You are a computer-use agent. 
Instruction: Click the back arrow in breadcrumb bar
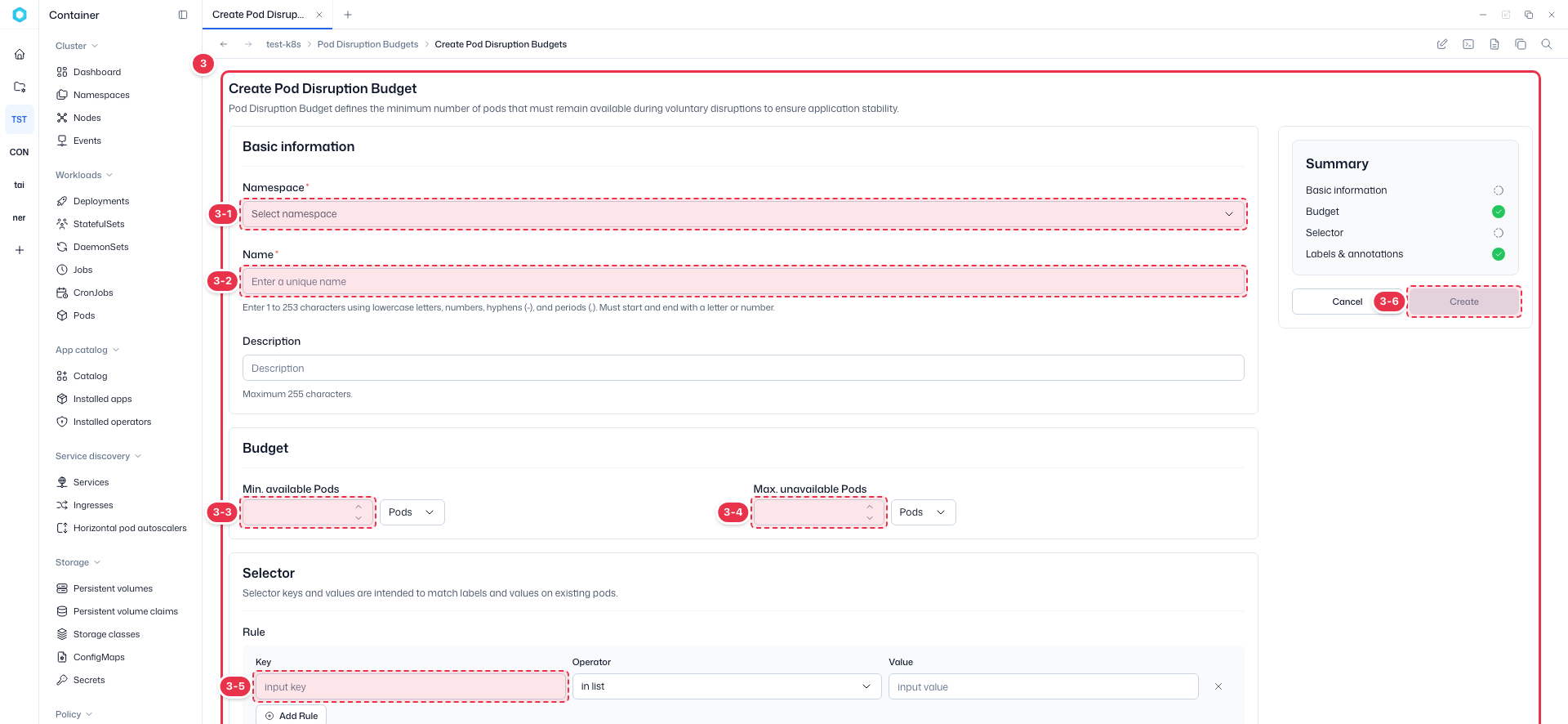pos(224,44)
